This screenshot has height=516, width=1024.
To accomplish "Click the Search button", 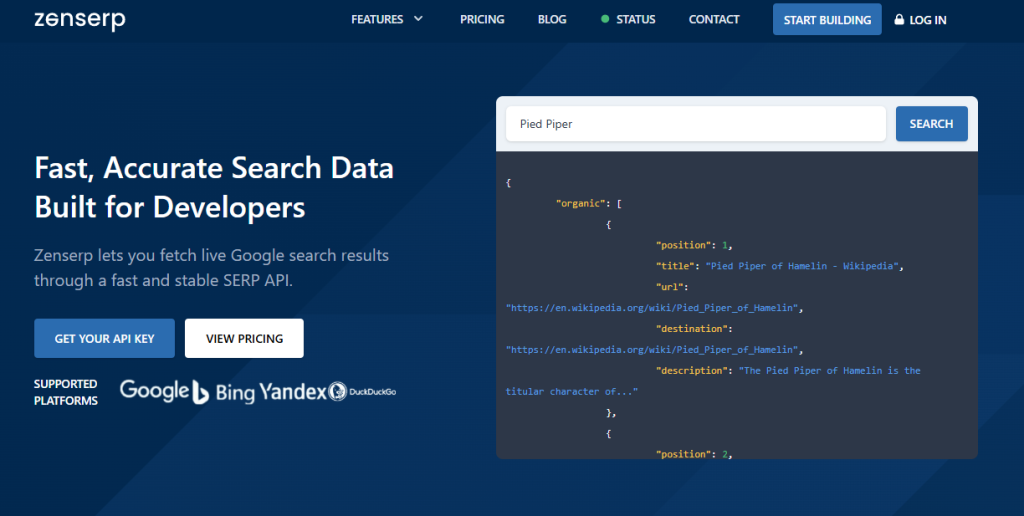I will (x=931, y=123).
